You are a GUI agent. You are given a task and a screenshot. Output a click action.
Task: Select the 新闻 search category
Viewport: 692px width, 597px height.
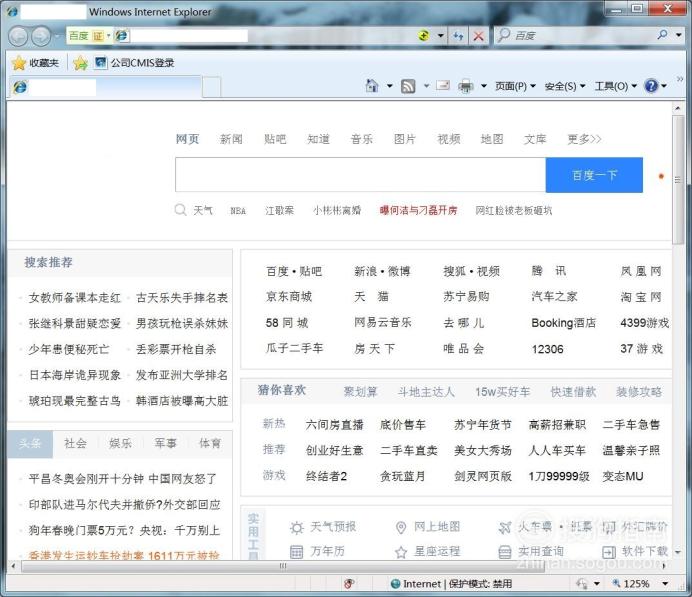coord(231,139)
